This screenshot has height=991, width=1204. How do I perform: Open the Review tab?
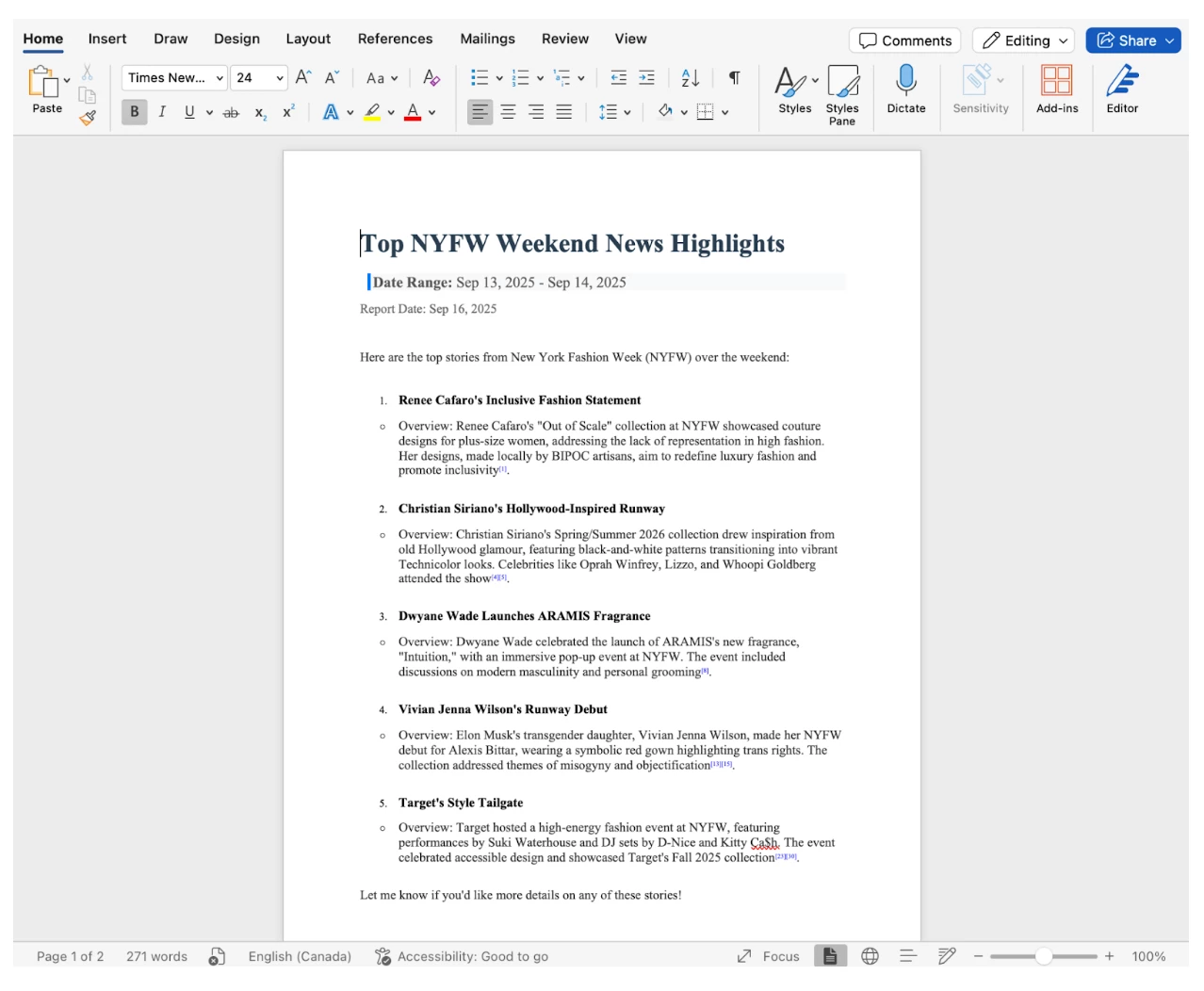click(565, 39)
